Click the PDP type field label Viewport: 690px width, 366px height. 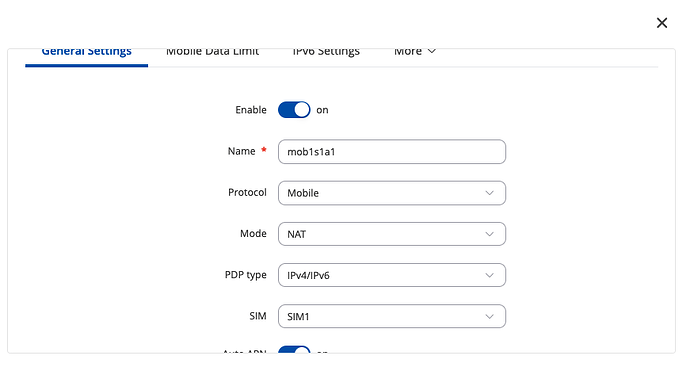[x=246, y=275]
